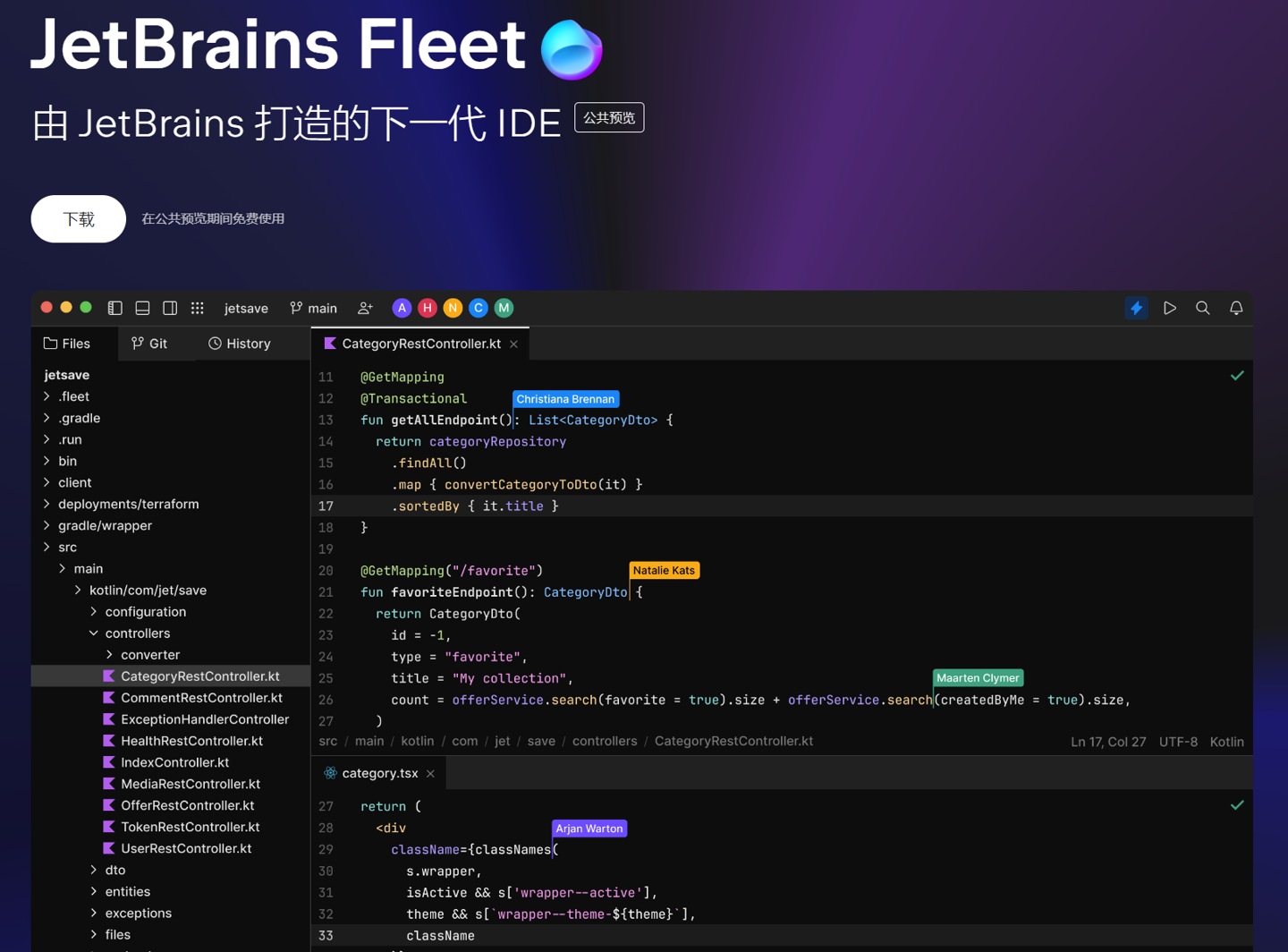Click kotlin in the breadcrumb path
The image size is (1288, 952).
tap(418, 741)
